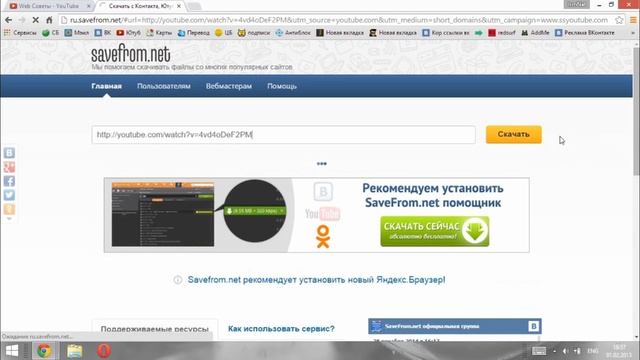
Task: Click the VK icon in group widget
Action: click(x=533, y=326)
